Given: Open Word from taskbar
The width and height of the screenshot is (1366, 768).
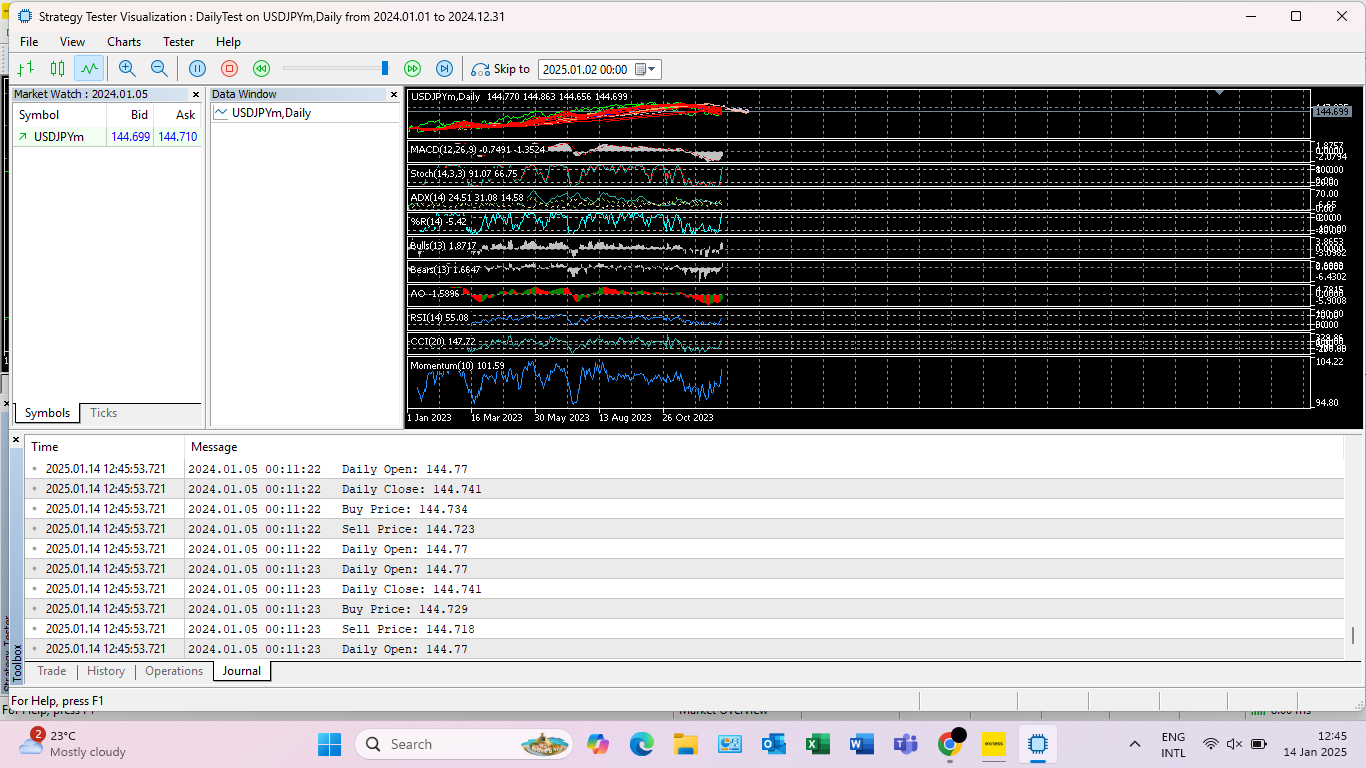Looking at the screenshot, I should [861, 744].
